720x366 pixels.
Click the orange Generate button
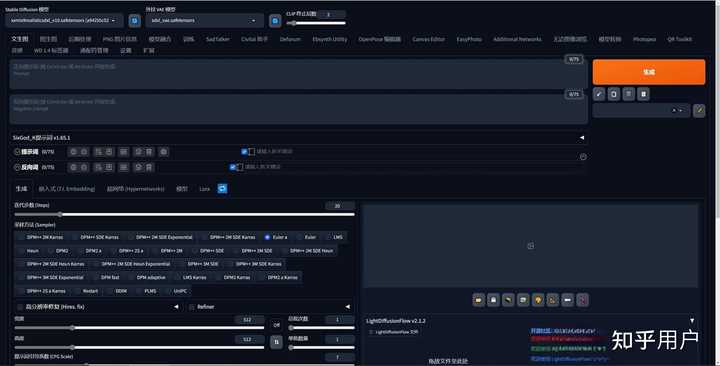click(649, 72)
